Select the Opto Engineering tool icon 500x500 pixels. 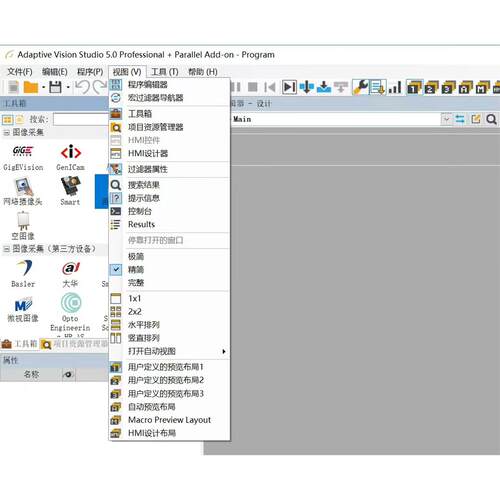point(70,313)
